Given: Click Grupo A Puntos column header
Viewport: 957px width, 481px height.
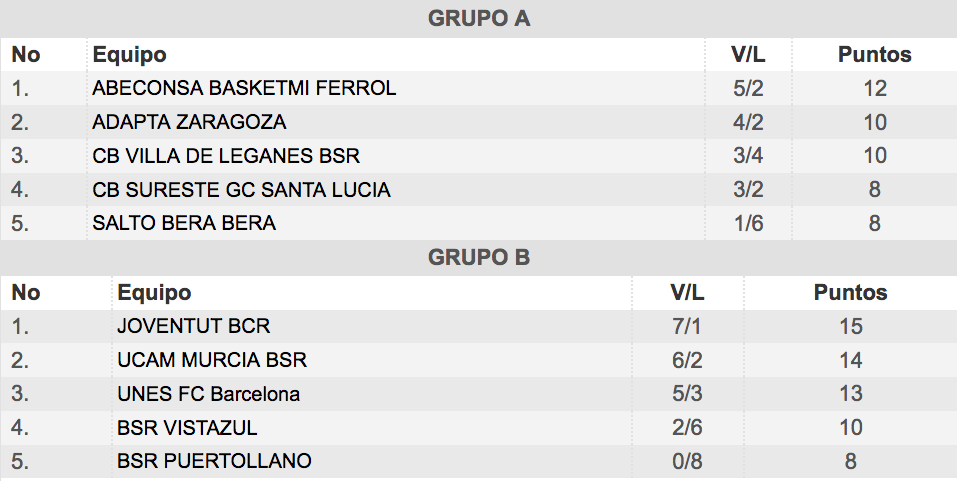Looking at the screenshot, I should coord(874,54).
